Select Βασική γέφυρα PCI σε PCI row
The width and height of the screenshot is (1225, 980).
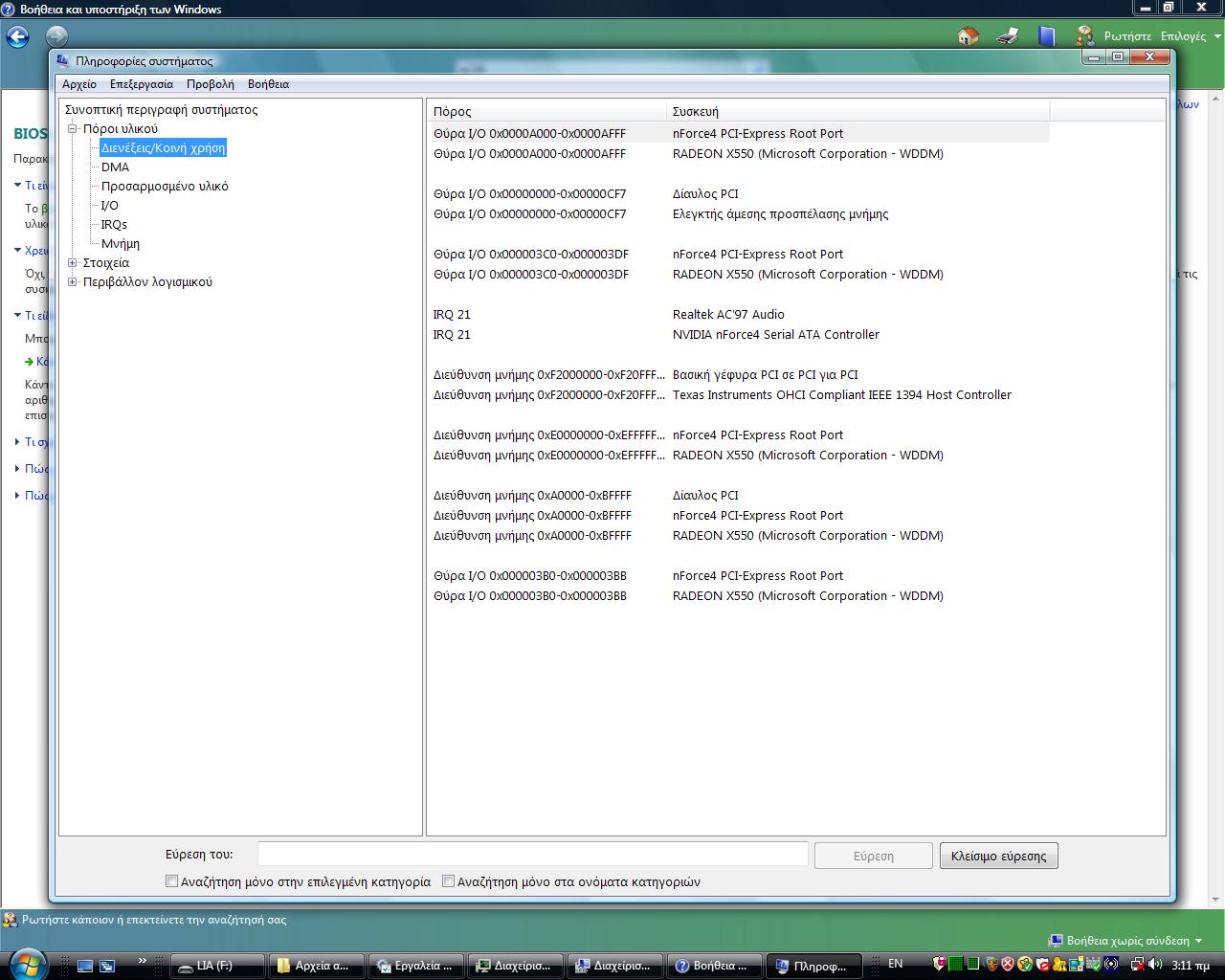coord(741,374)
